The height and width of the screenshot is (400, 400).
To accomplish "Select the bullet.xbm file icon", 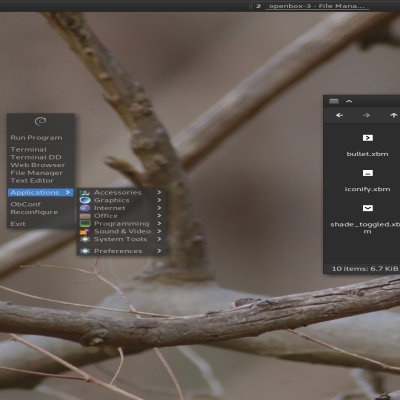I will [368, 138].
